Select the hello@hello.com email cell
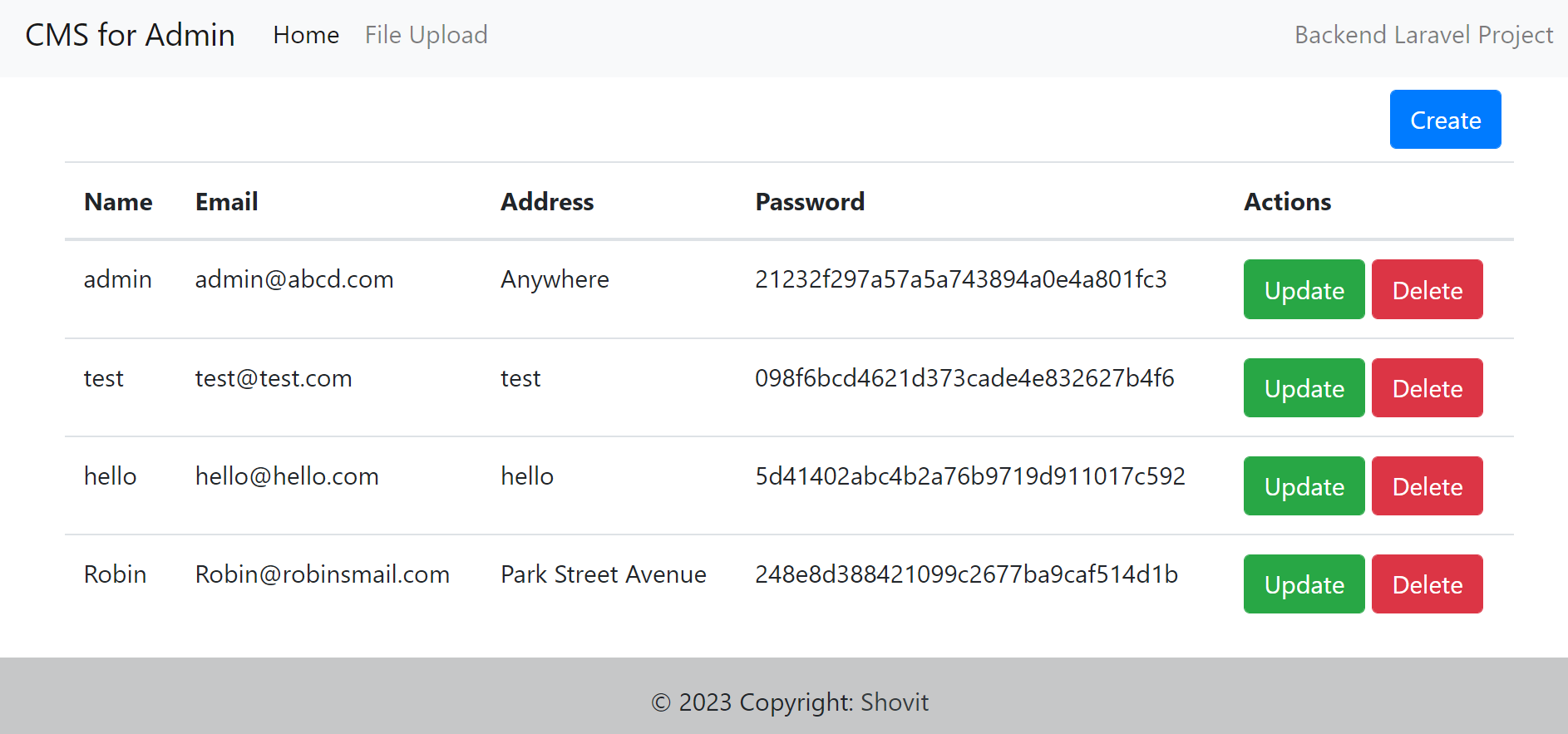Viewport: 1568px width, 734px height. [287, 476]
